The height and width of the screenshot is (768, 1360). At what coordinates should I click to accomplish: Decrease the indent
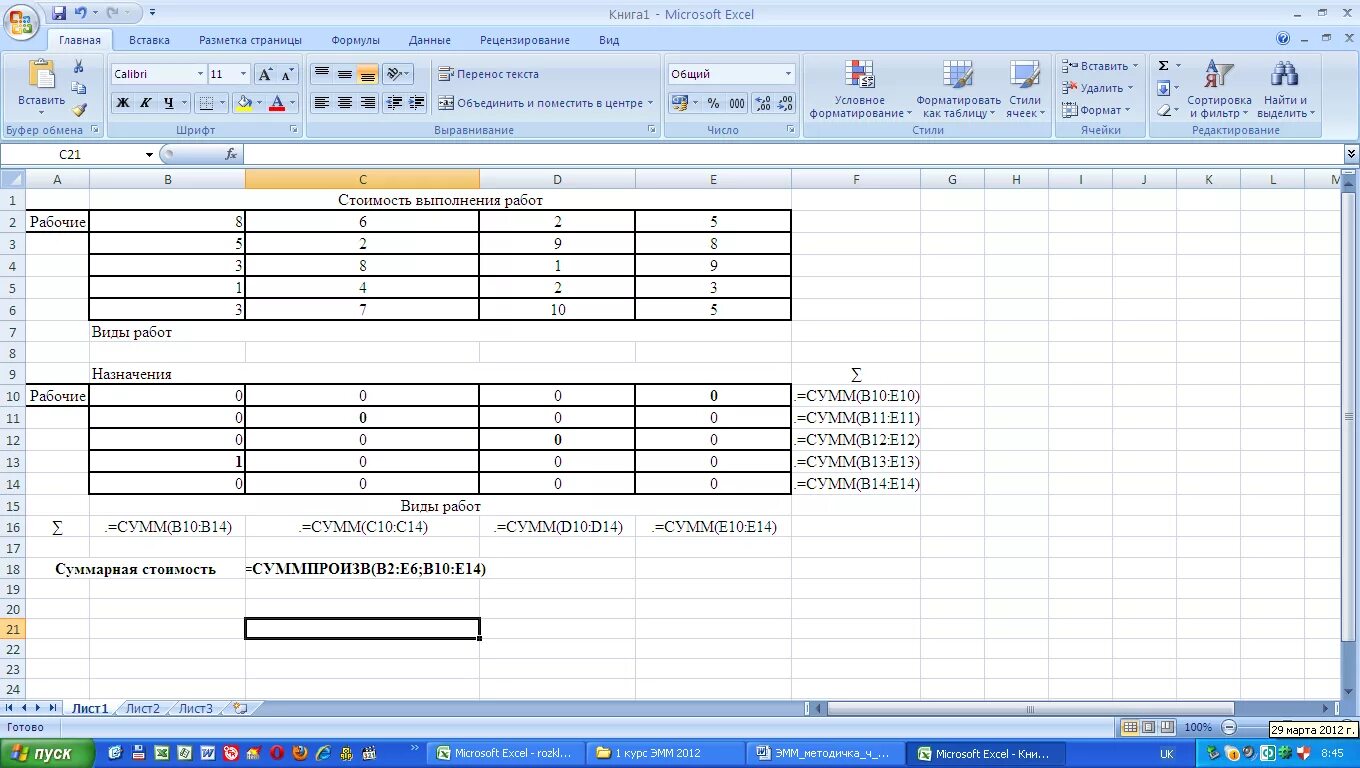[x=394, y=102]
